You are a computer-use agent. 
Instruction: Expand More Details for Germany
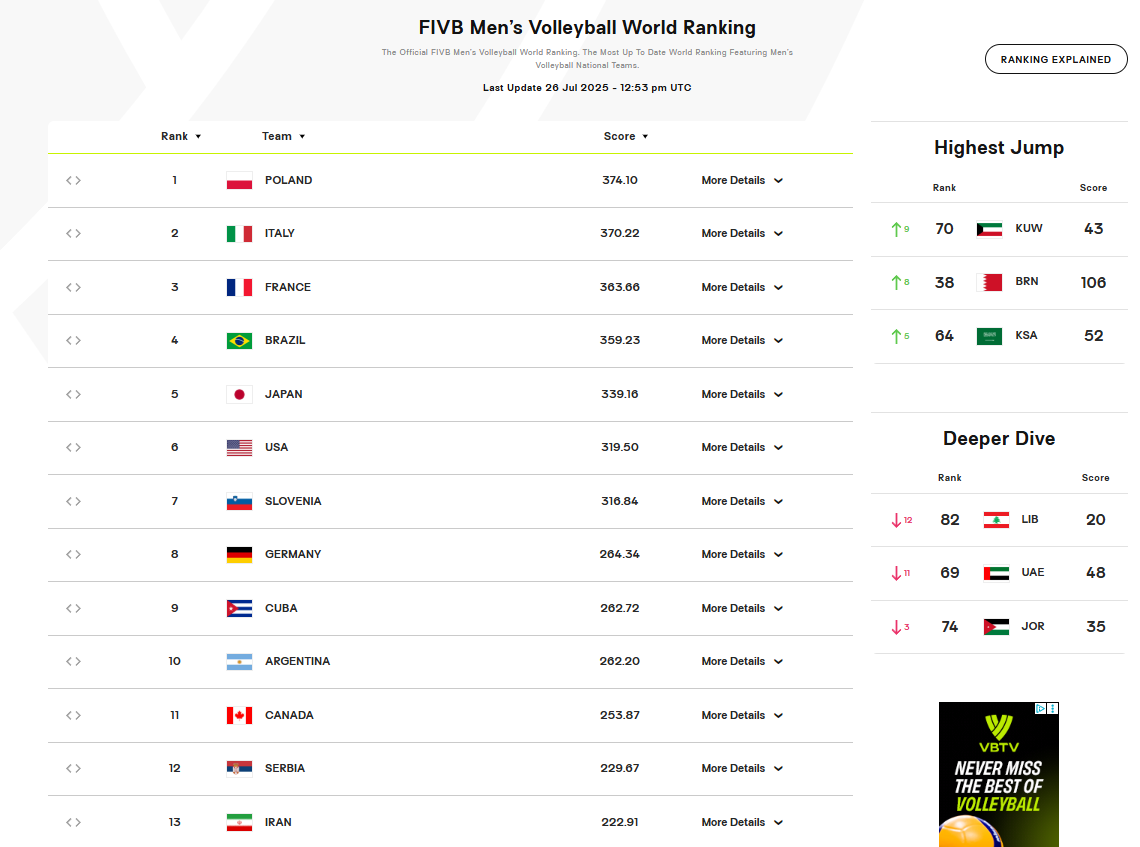click(x=742, y=555)
